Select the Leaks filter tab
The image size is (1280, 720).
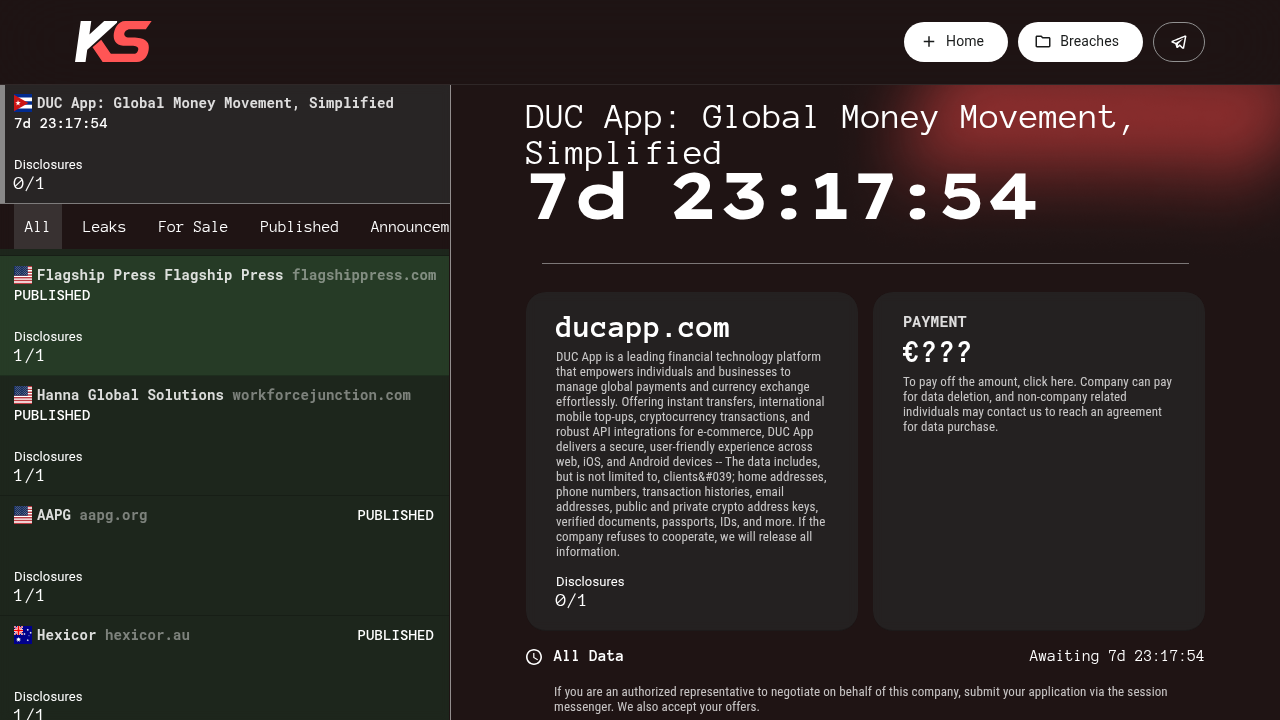(x=104, y=227)
